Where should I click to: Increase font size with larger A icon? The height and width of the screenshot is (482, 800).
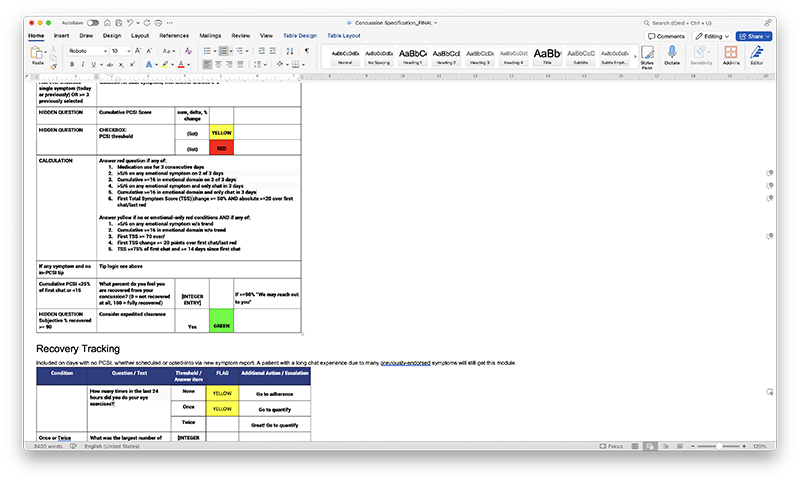click(138, 51)
